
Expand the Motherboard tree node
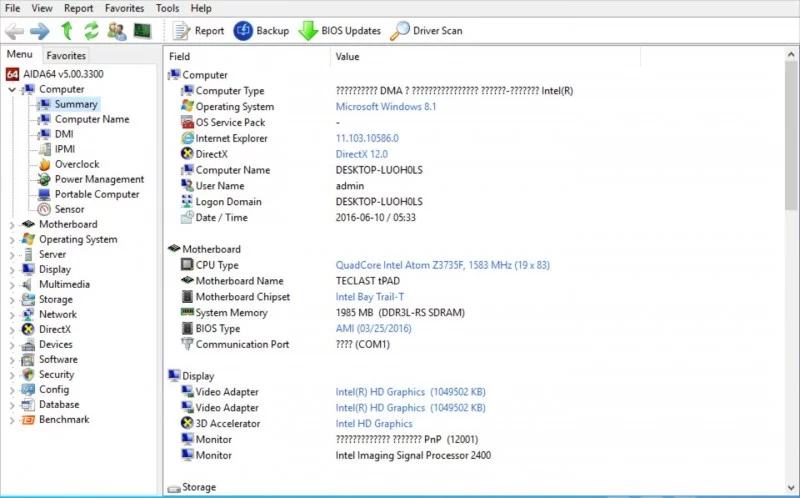pyautogui.click(x=12, y=225)
